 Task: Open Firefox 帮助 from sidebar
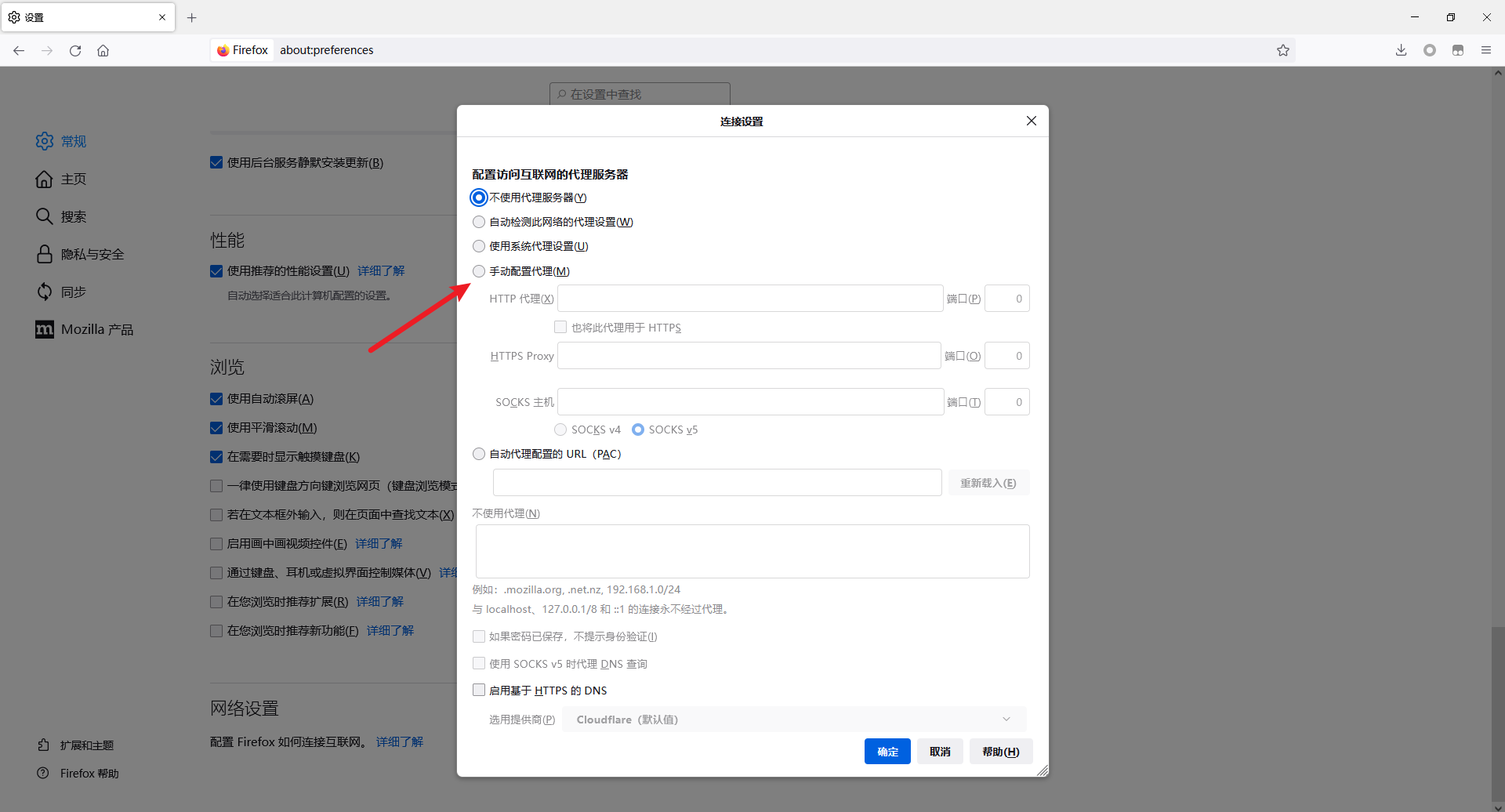click(78, 774)
